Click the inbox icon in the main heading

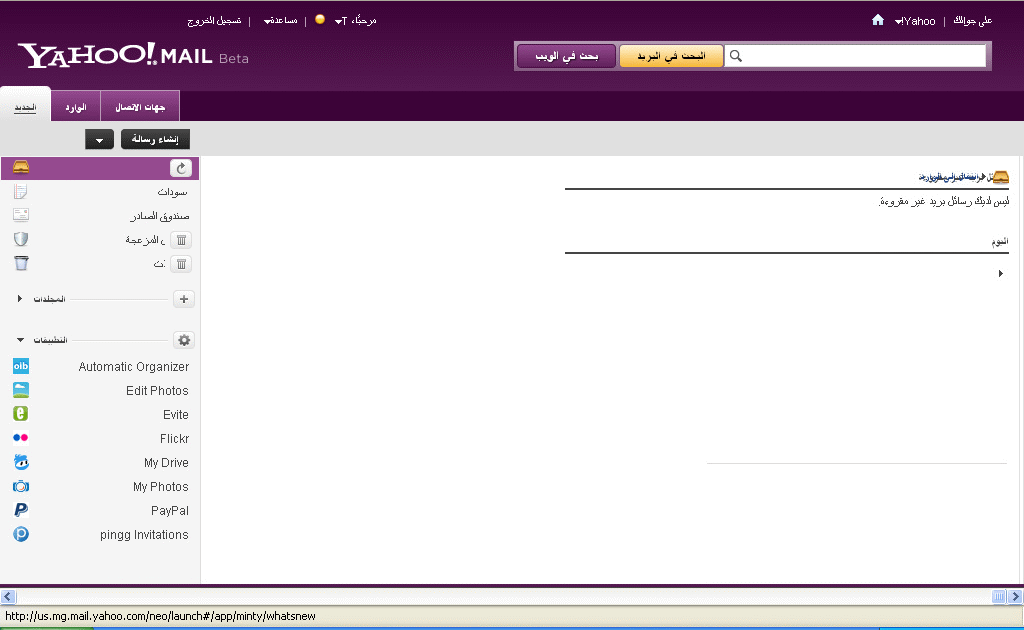click(1000, 176)
